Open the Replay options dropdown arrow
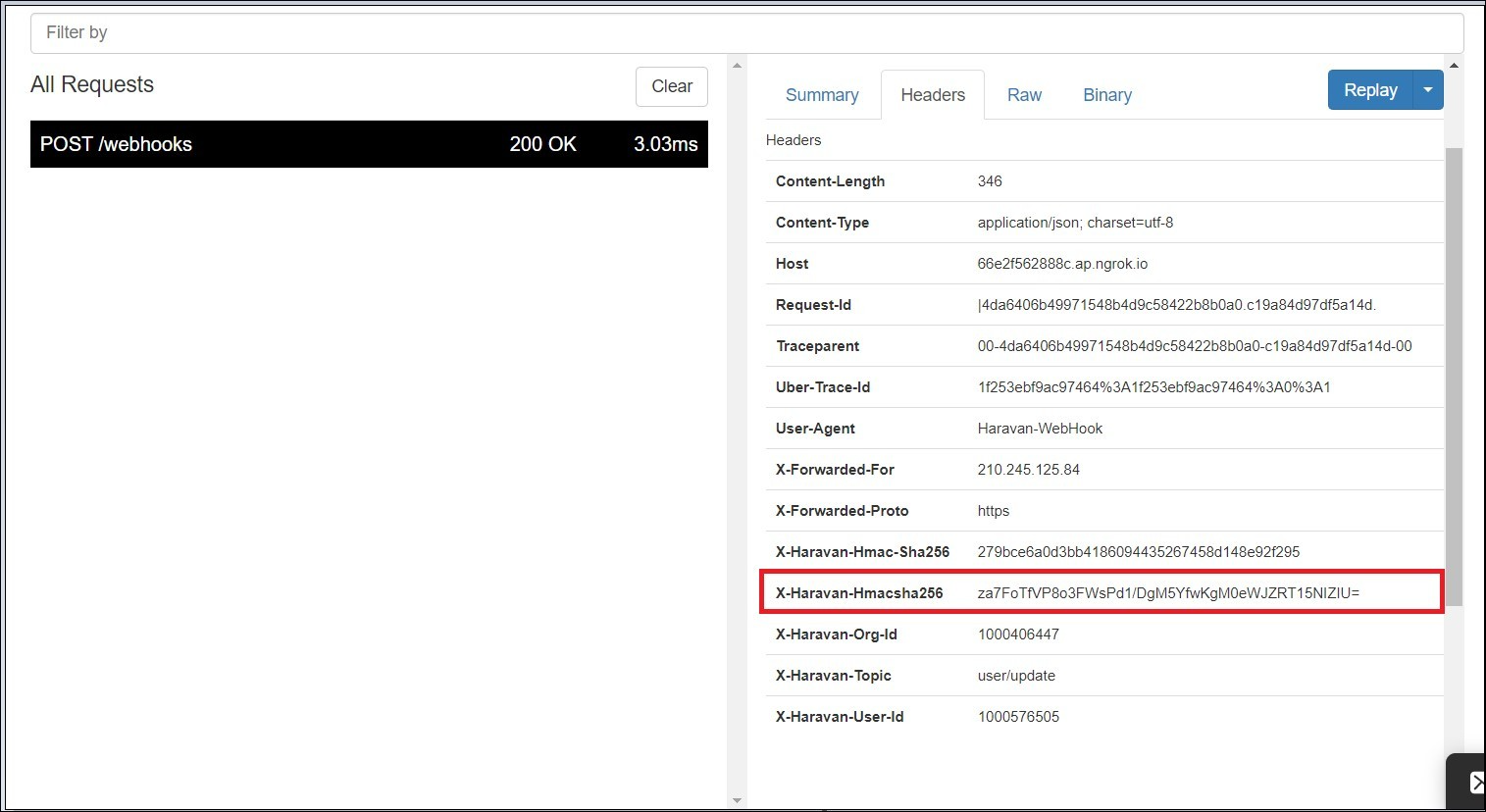 1428,89
